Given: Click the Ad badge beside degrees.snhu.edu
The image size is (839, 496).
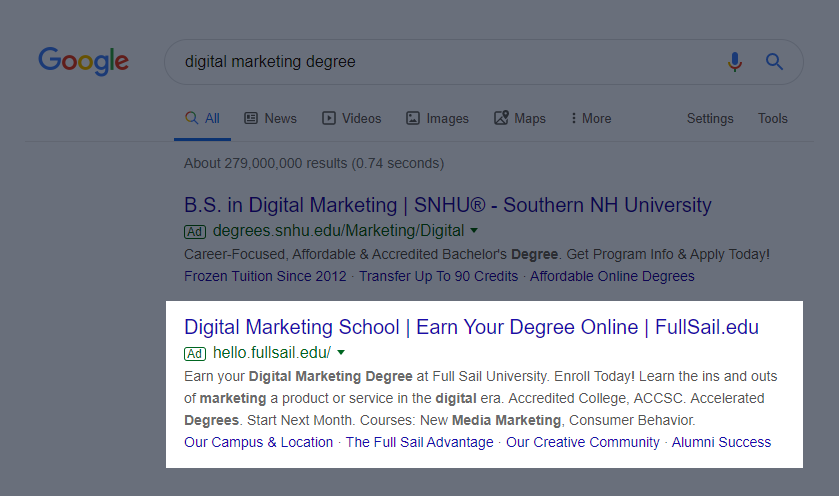Looking at the screenshot, I should 195,231.
